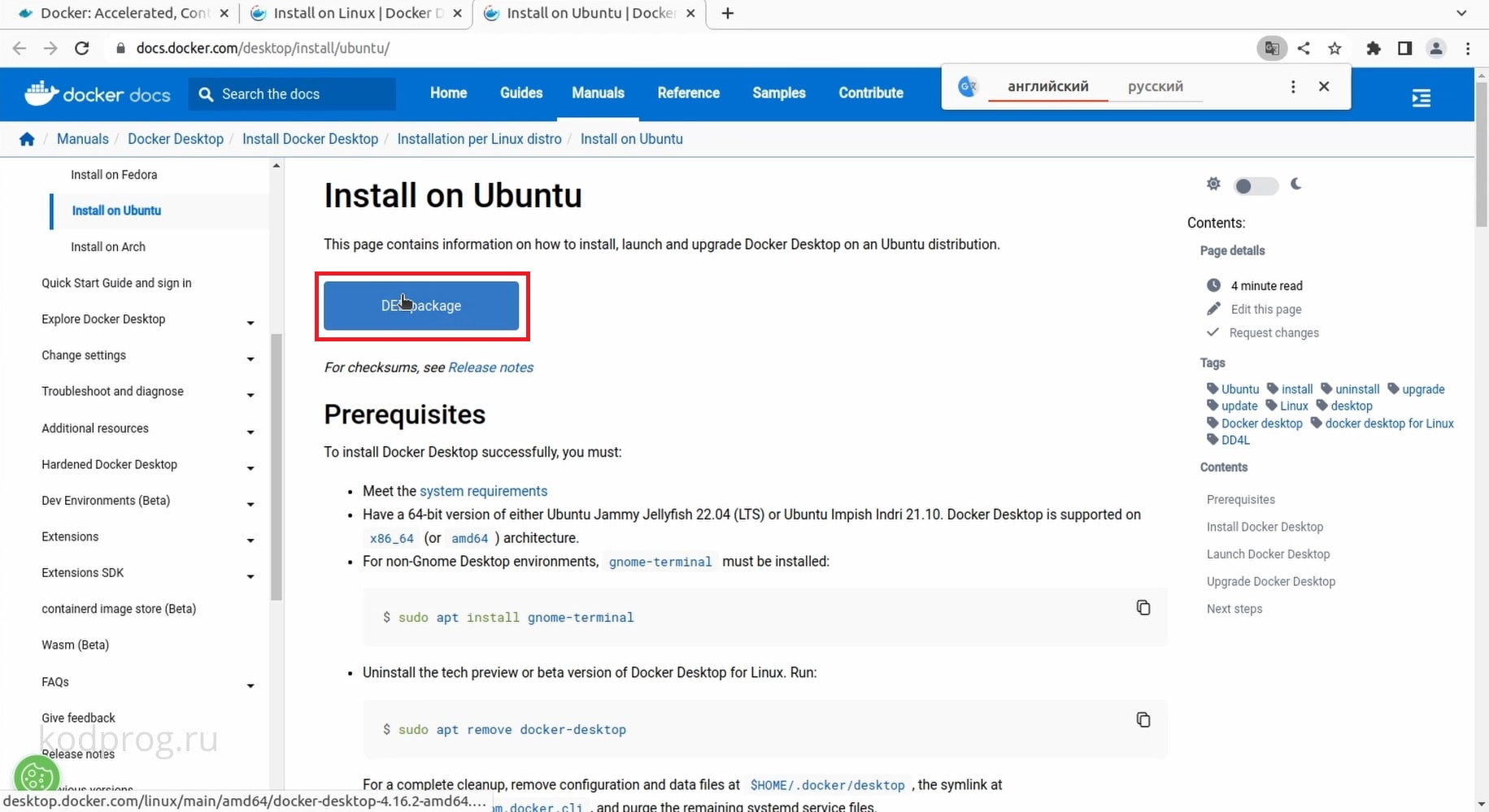Open the user profile avatar icon
This screenshot has width=1489, height=812.
coord(1436,48)
